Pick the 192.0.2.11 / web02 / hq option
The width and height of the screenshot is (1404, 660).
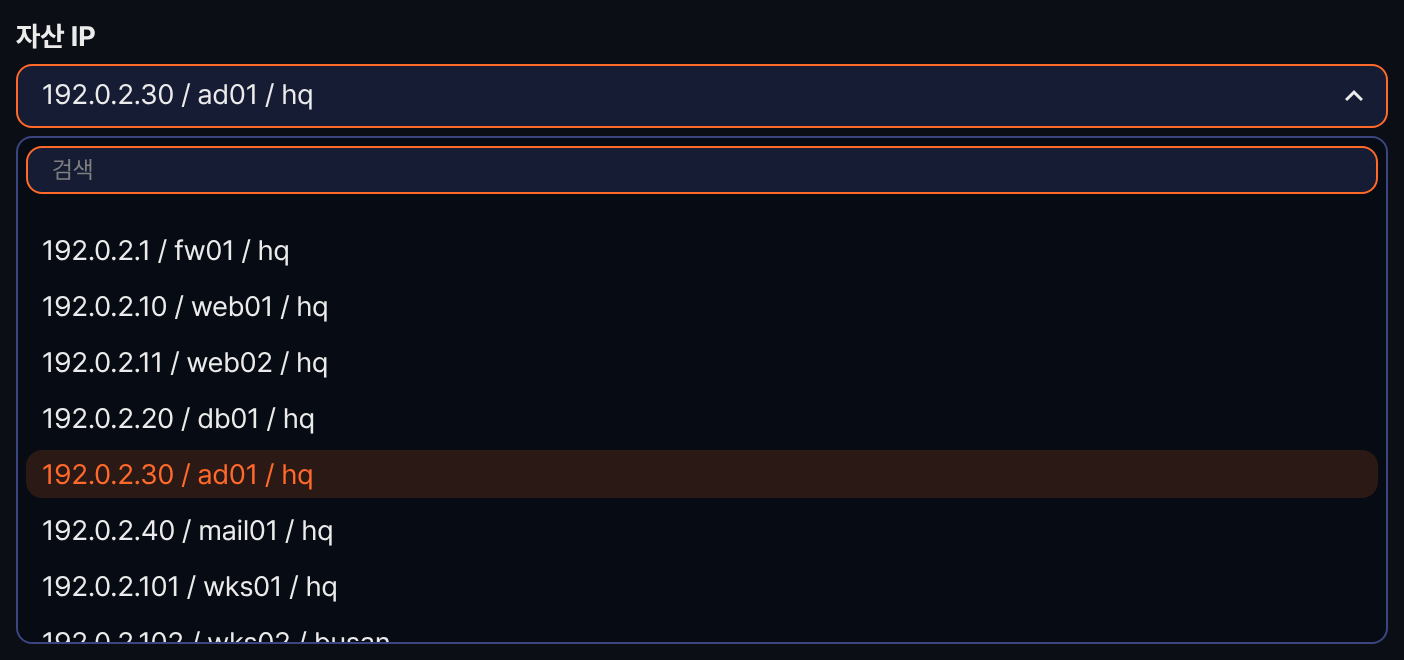(702, 362)
